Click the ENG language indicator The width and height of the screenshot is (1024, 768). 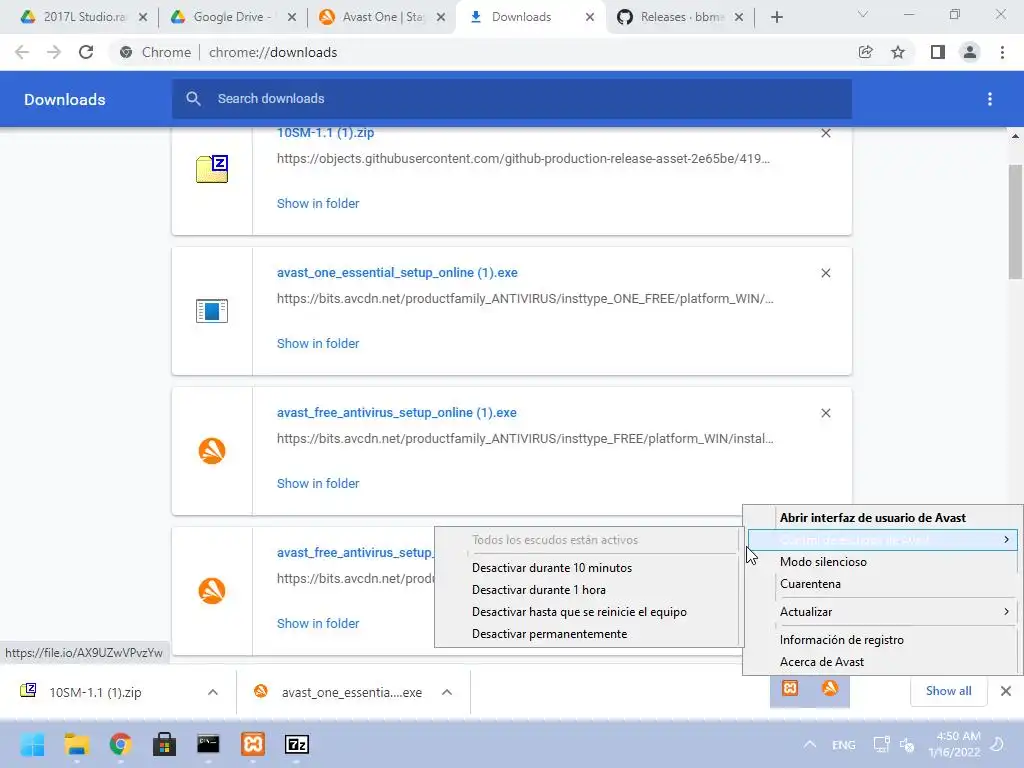click(844, 744)
